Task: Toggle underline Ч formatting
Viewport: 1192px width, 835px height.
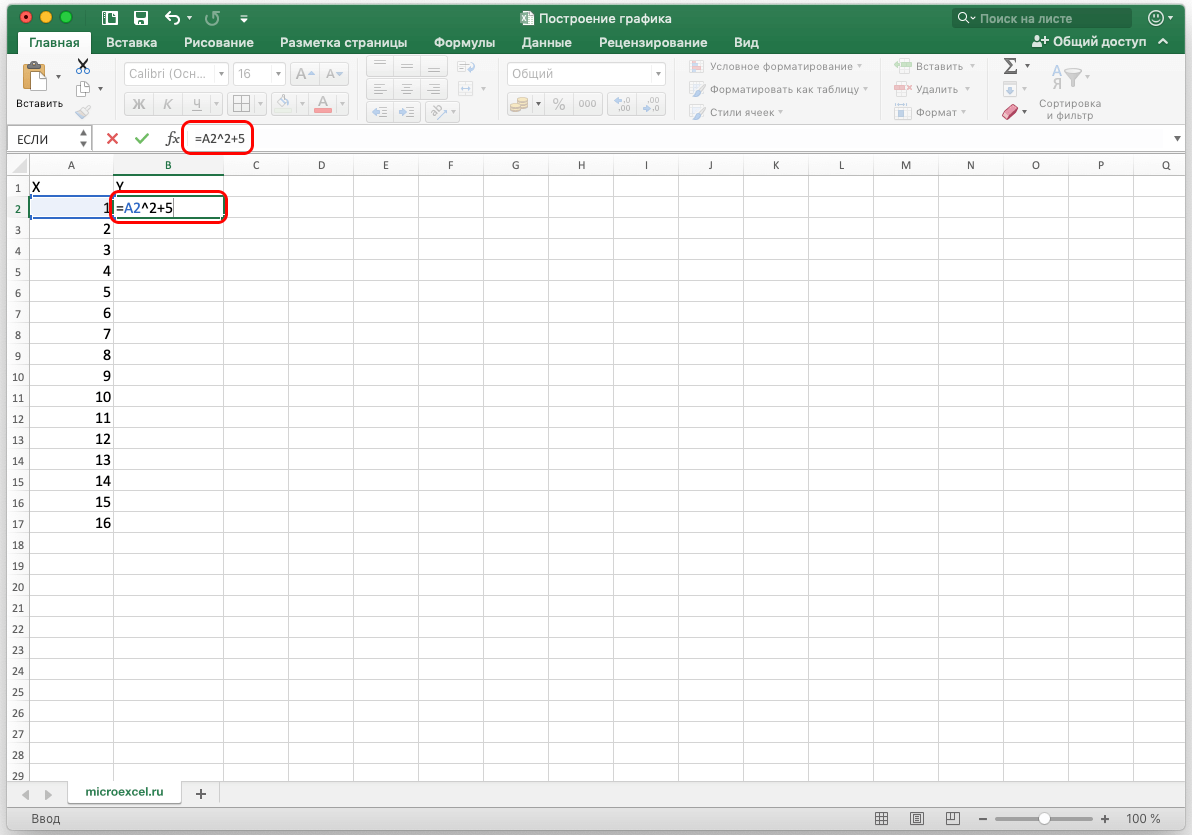Action: pyautogui.click(x=197, y=104)
